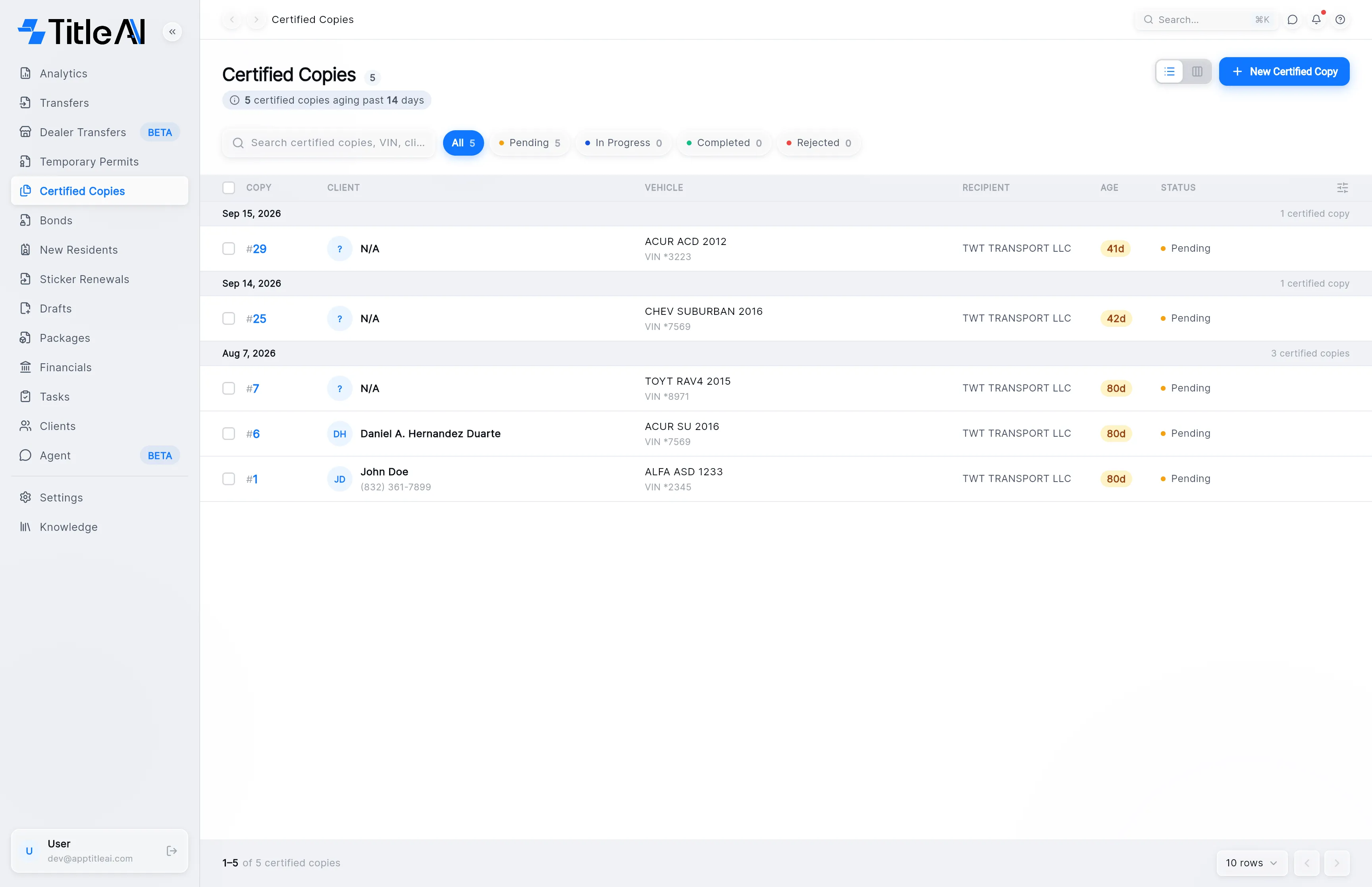Screen dimensions: 1372x887
Task: Click the global Search box
Action: click(1206, 19)
